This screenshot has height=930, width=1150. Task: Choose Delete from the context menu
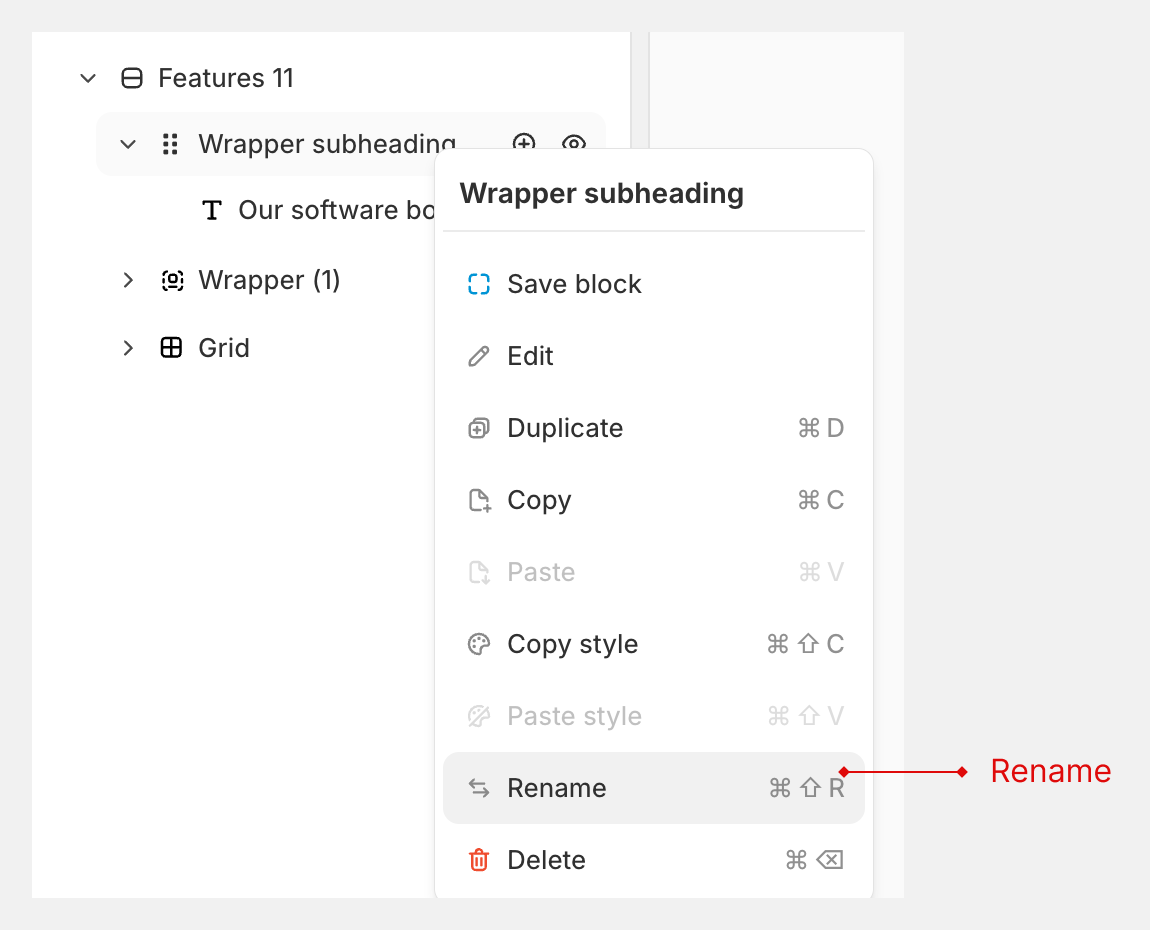pyautogui.click(x=546, y=860)
